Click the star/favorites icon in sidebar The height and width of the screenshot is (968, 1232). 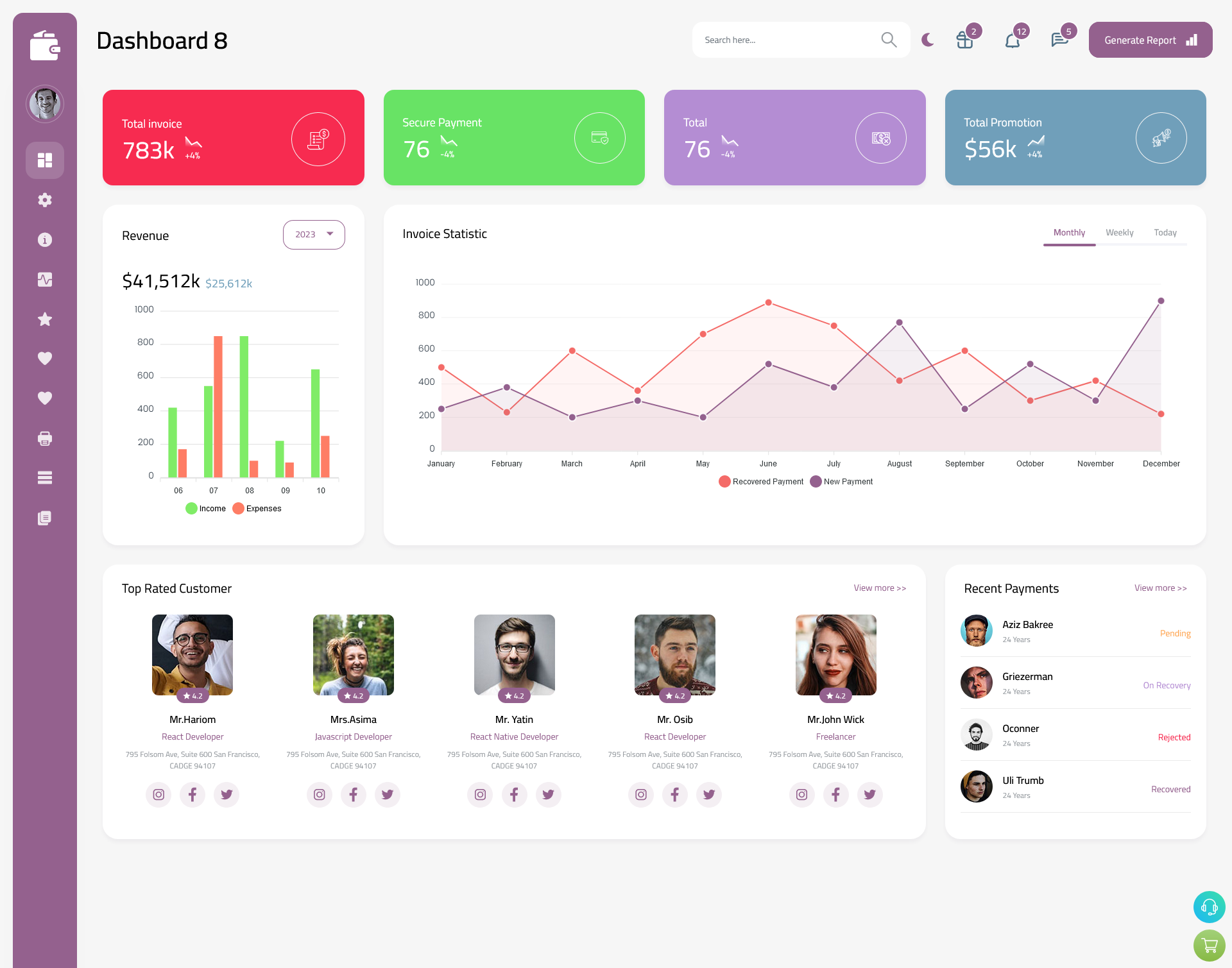tap(45, 319)
